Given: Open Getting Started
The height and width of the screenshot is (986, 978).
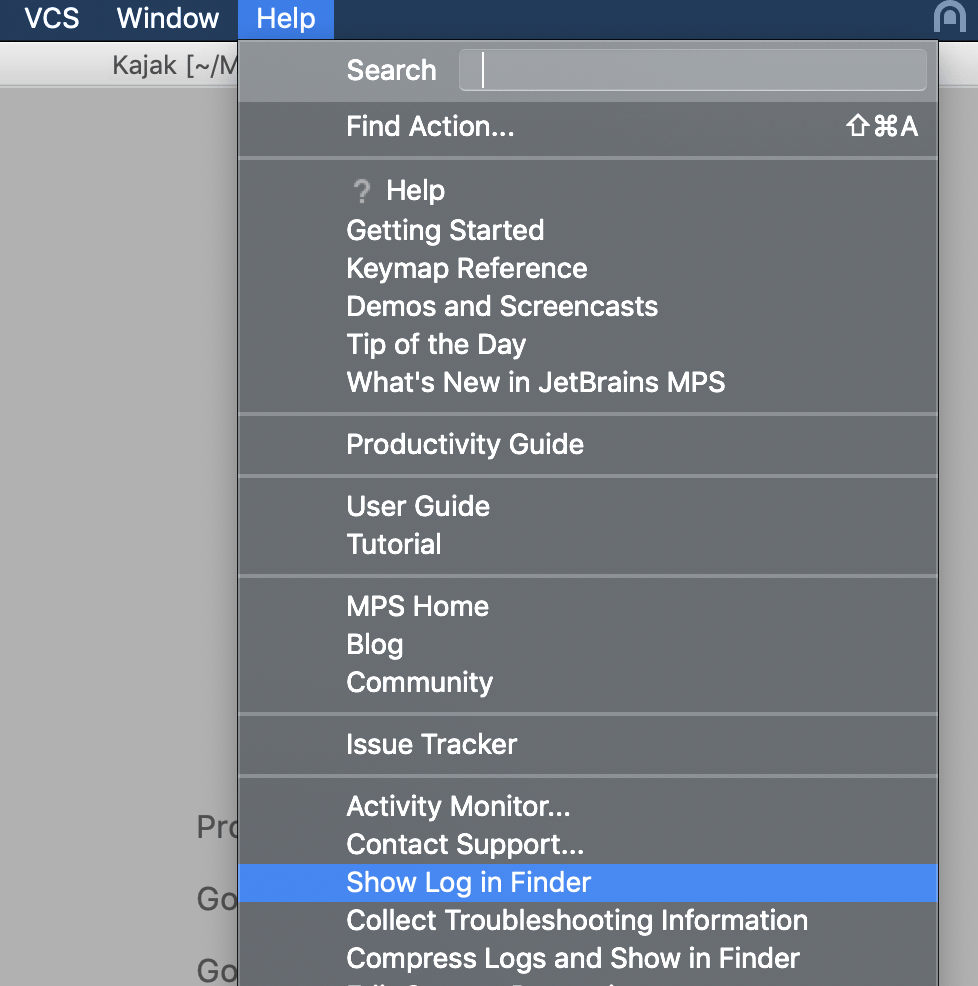Looking at the screenshot, I should [x=444, y=230].
